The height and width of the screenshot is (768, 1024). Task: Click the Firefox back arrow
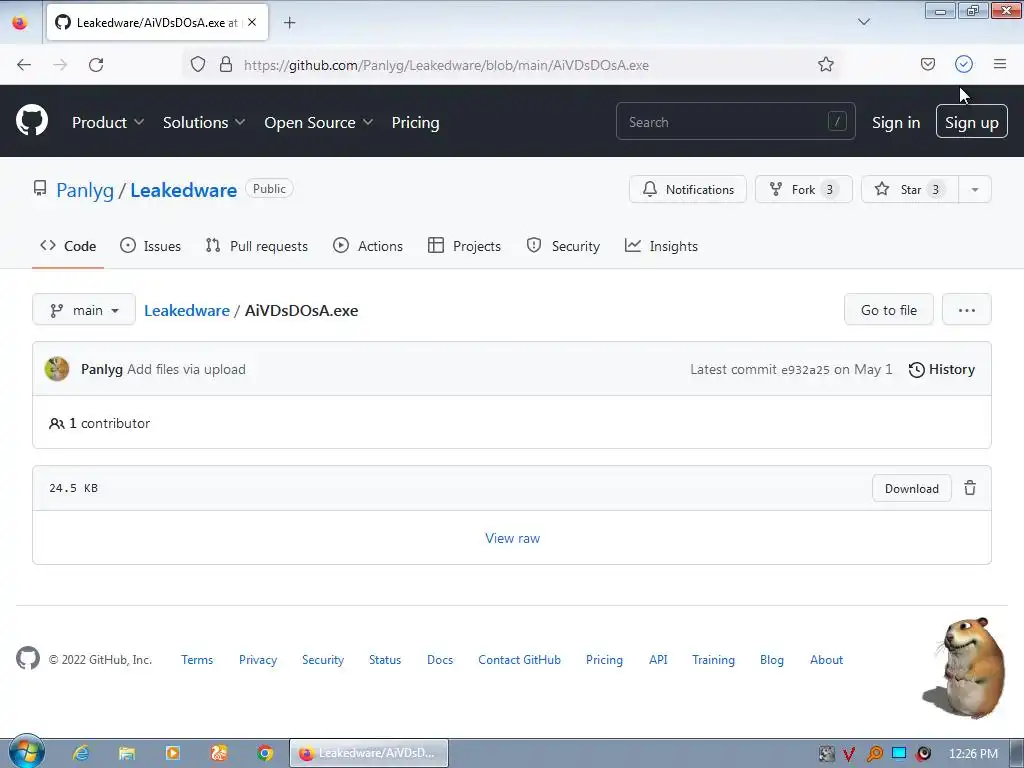click(24, 65)
